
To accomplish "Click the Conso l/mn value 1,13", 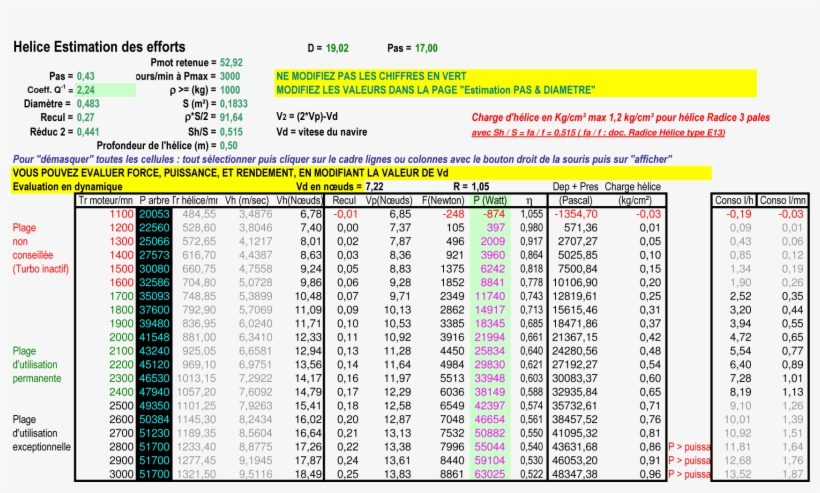I will click(793, 392).
